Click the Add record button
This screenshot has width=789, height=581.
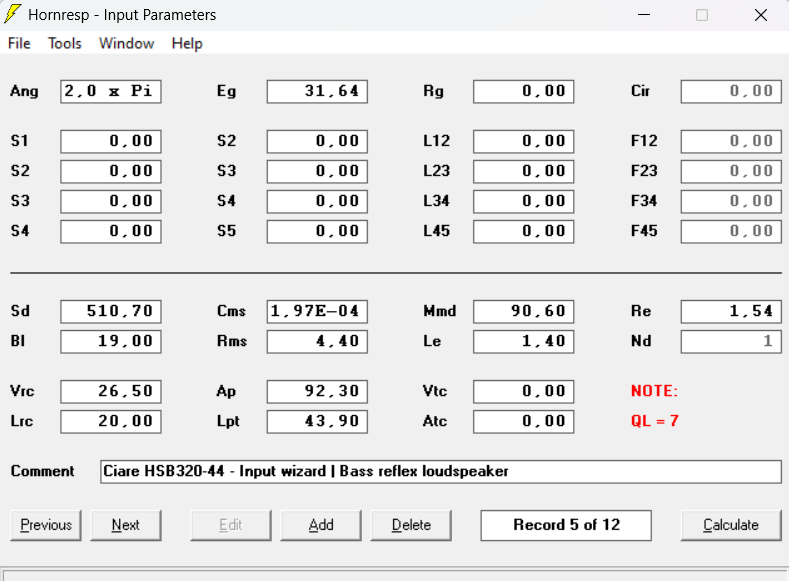point(321,525)
